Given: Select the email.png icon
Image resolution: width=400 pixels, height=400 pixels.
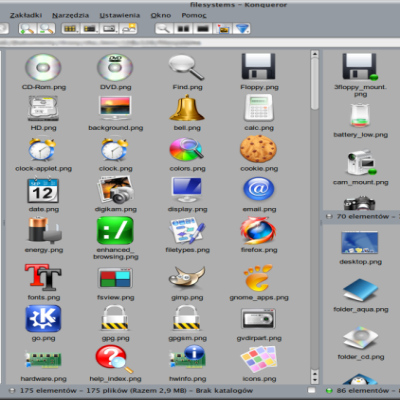Looking at the screenshot, I should [259, 189].
